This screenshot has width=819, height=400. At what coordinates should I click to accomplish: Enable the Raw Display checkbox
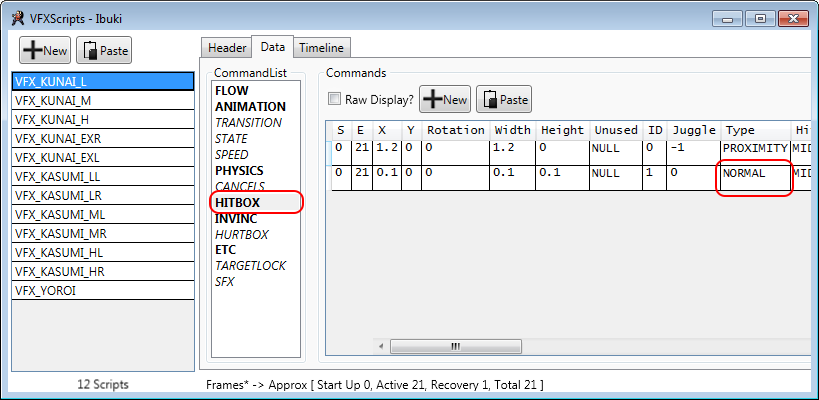335,100
